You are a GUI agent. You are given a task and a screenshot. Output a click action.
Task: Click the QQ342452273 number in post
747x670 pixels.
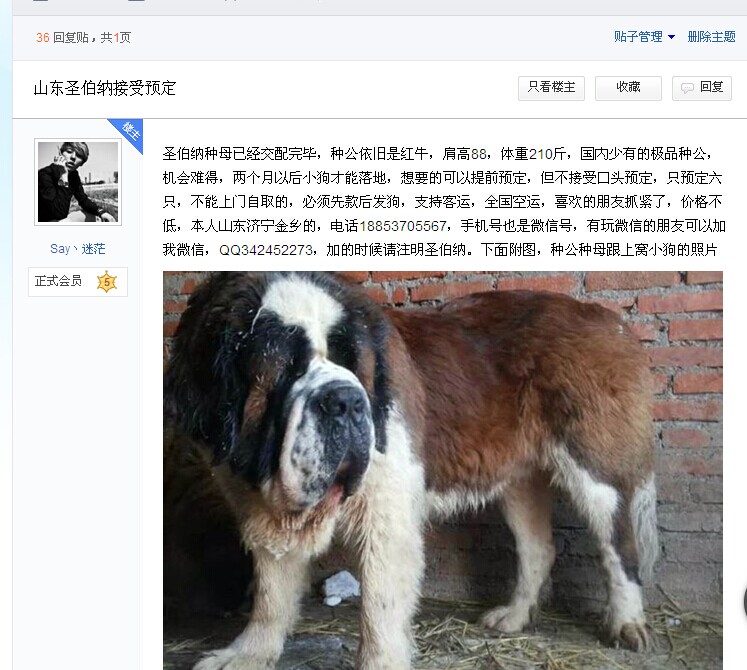(265, 250)
